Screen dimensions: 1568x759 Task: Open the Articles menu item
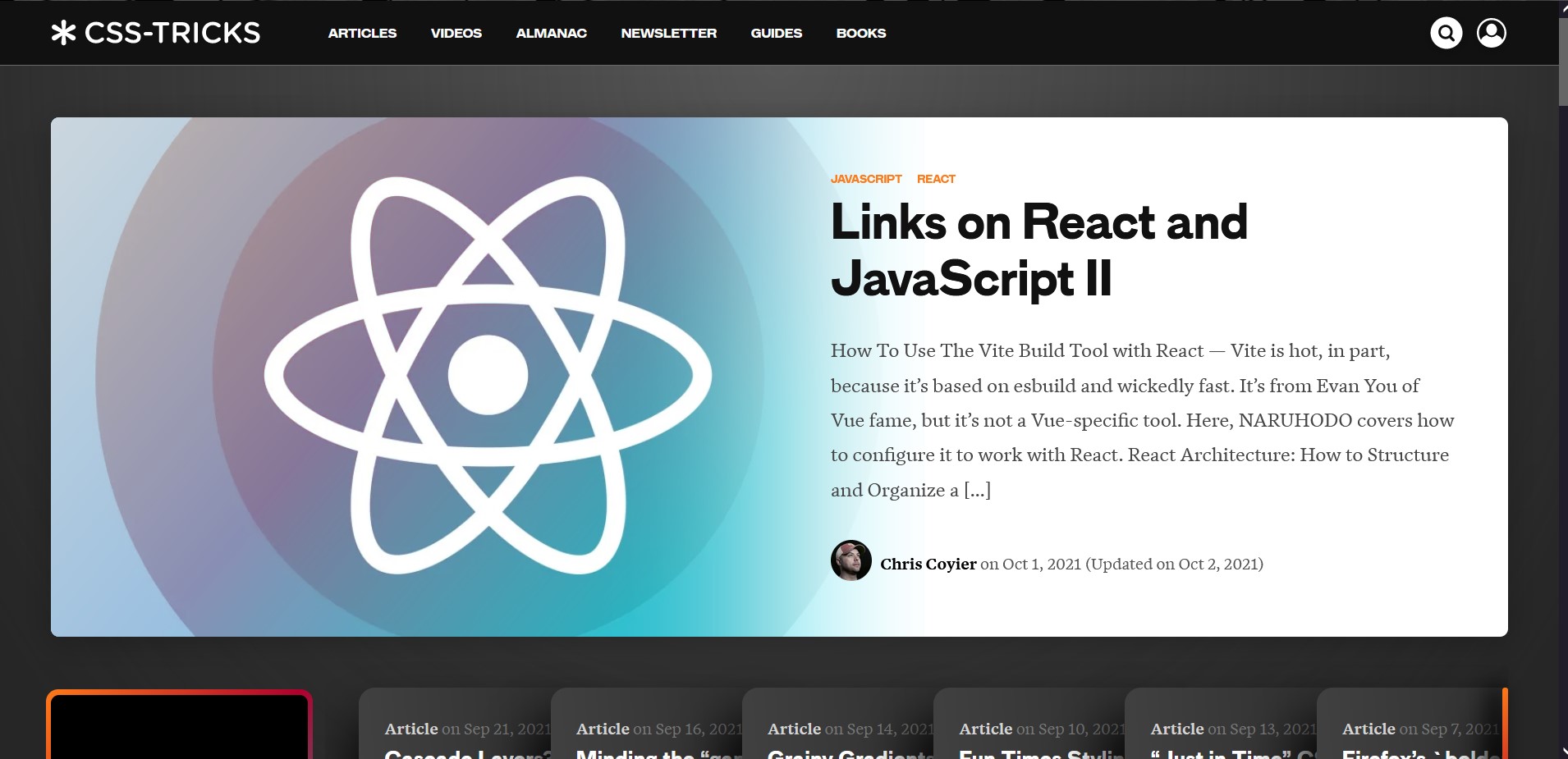point(362,33)
